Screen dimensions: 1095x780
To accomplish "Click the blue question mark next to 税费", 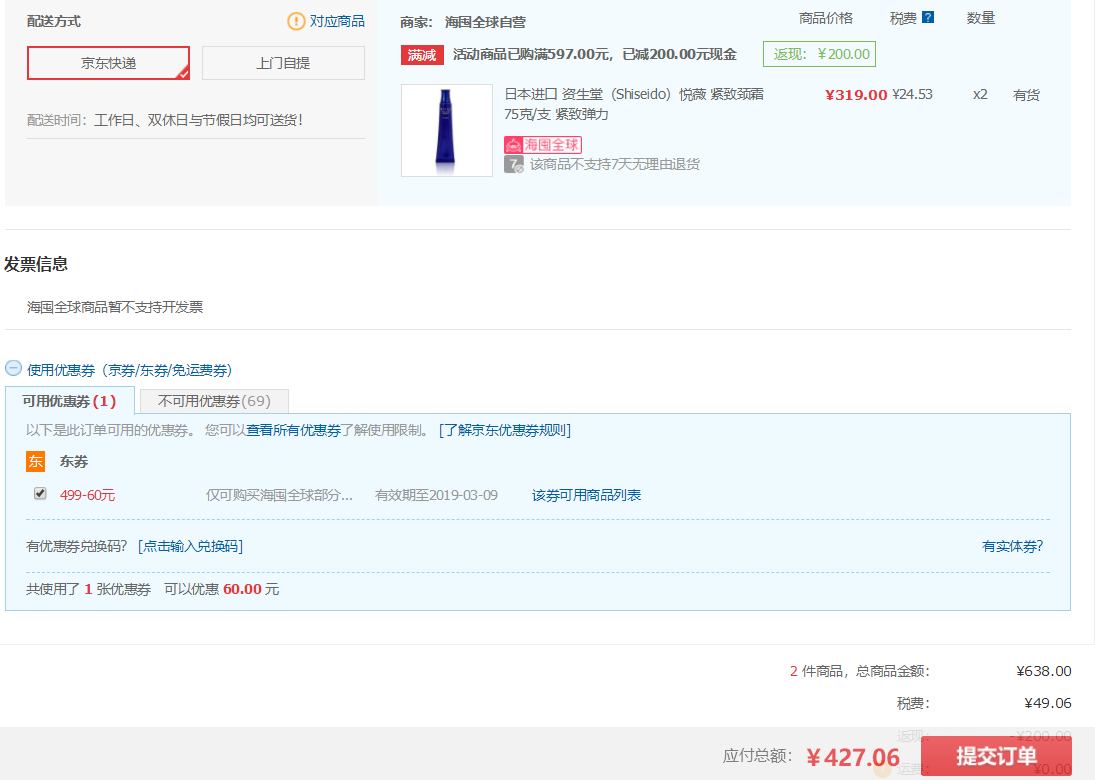I will 928,17.
